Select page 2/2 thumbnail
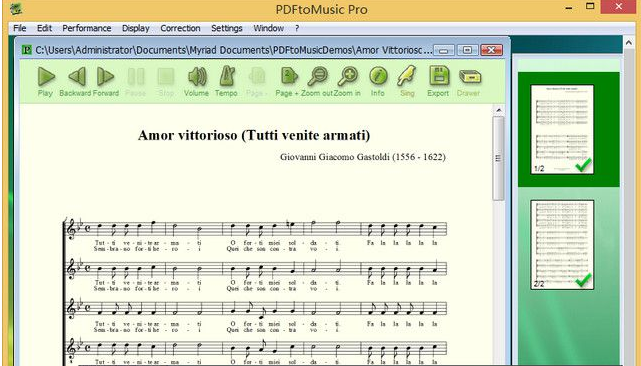This screenshot has width=641, height=366. (562, 245)
